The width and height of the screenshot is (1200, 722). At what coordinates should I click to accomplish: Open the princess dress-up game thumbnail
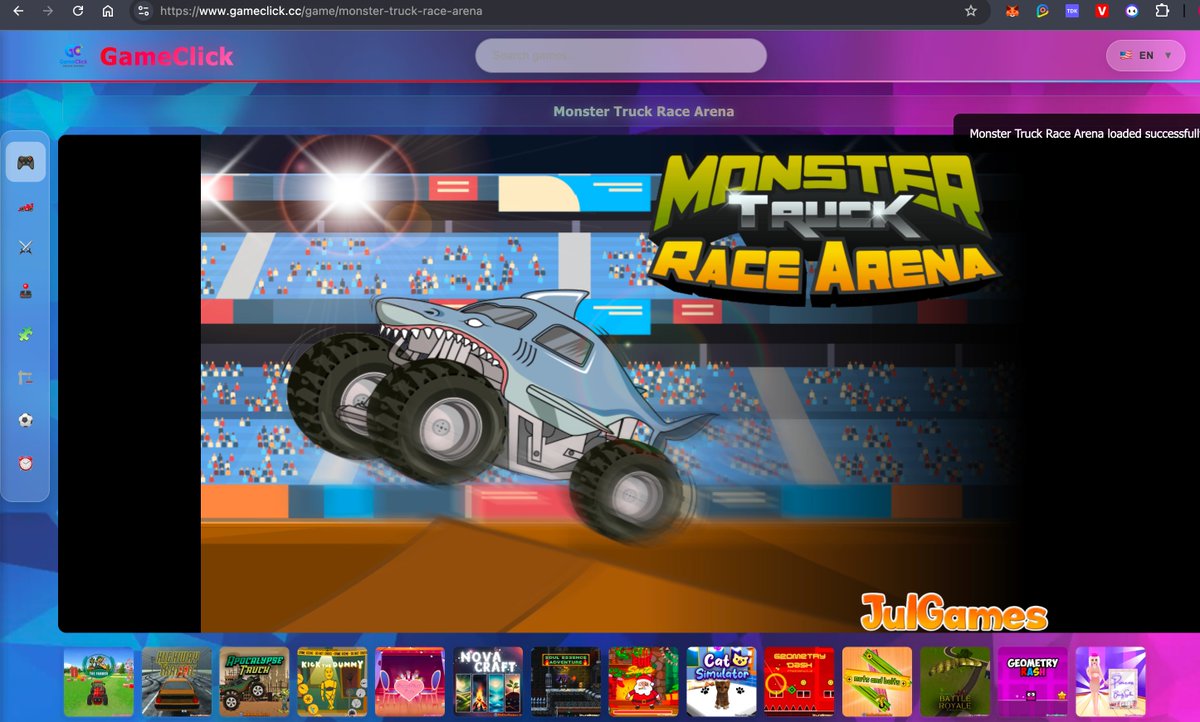point(1111,681)
